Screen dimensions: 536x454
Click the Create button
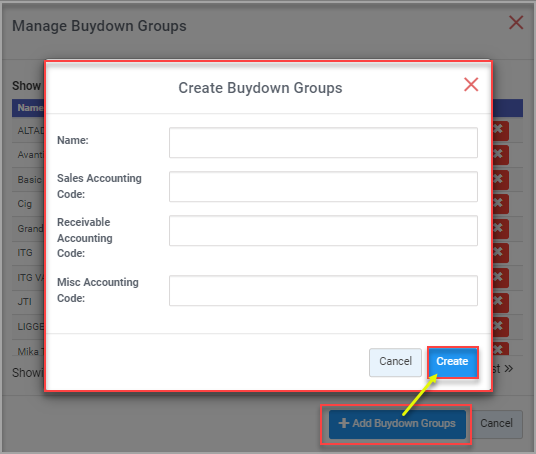click(x=452, y=362)
